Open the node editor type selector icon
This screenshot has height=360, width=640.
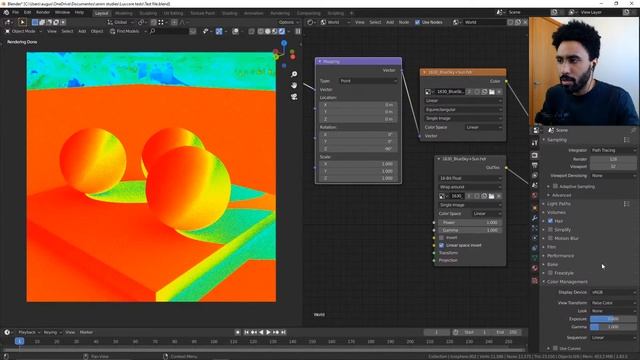pos(311,22)
